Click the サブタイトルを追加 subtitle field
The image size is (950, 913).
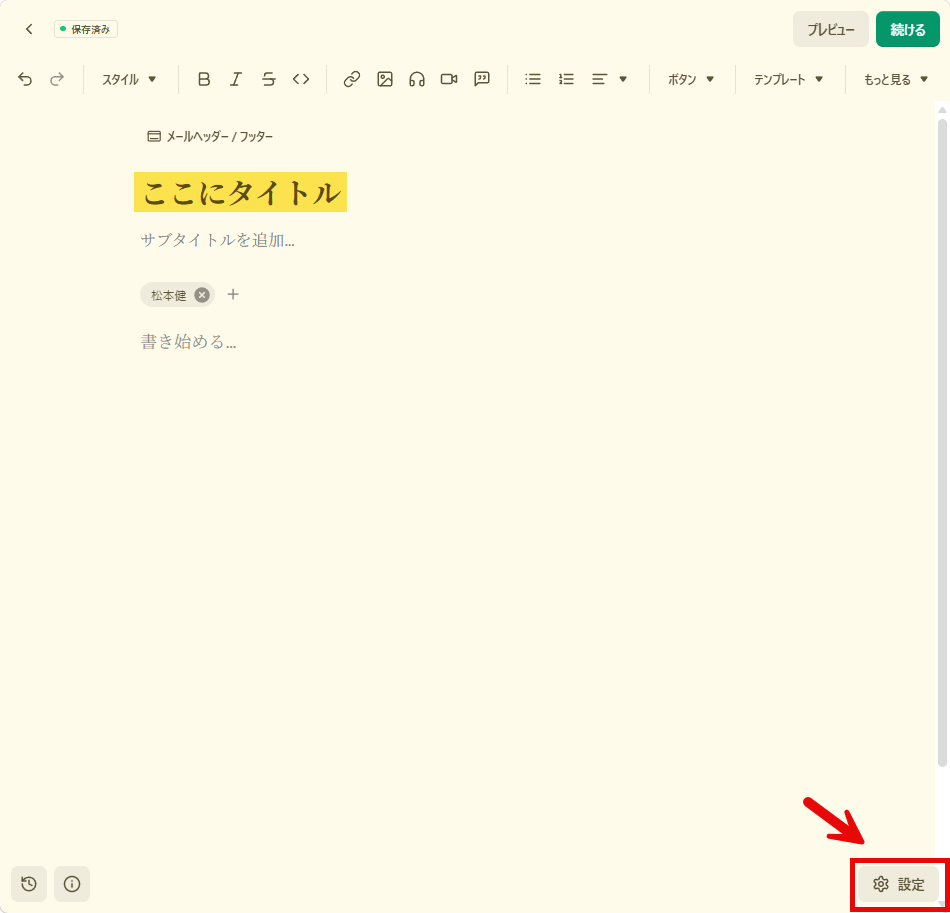218,240
